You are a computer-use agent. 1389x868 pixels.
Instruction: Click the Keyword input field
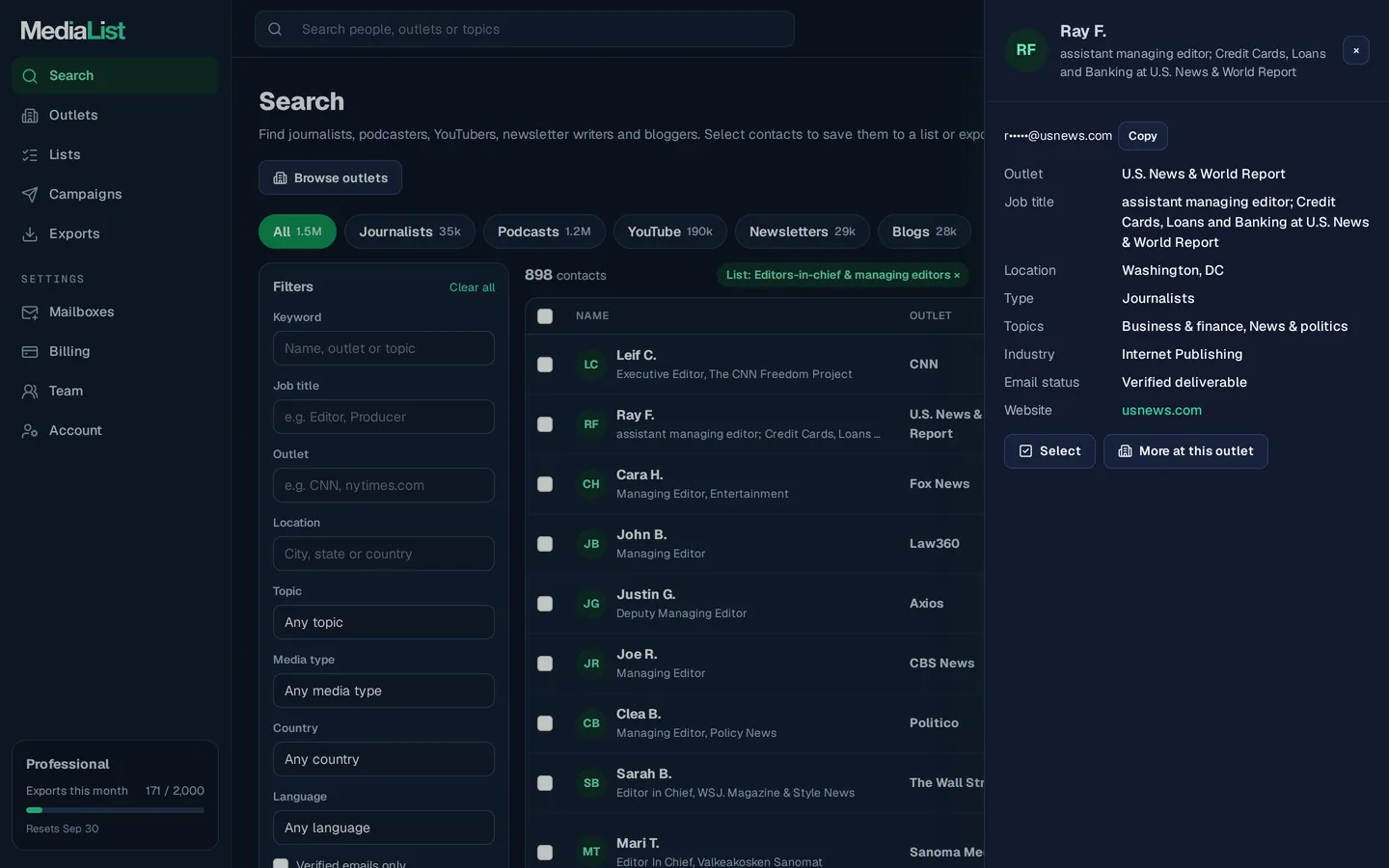point(384,348)
